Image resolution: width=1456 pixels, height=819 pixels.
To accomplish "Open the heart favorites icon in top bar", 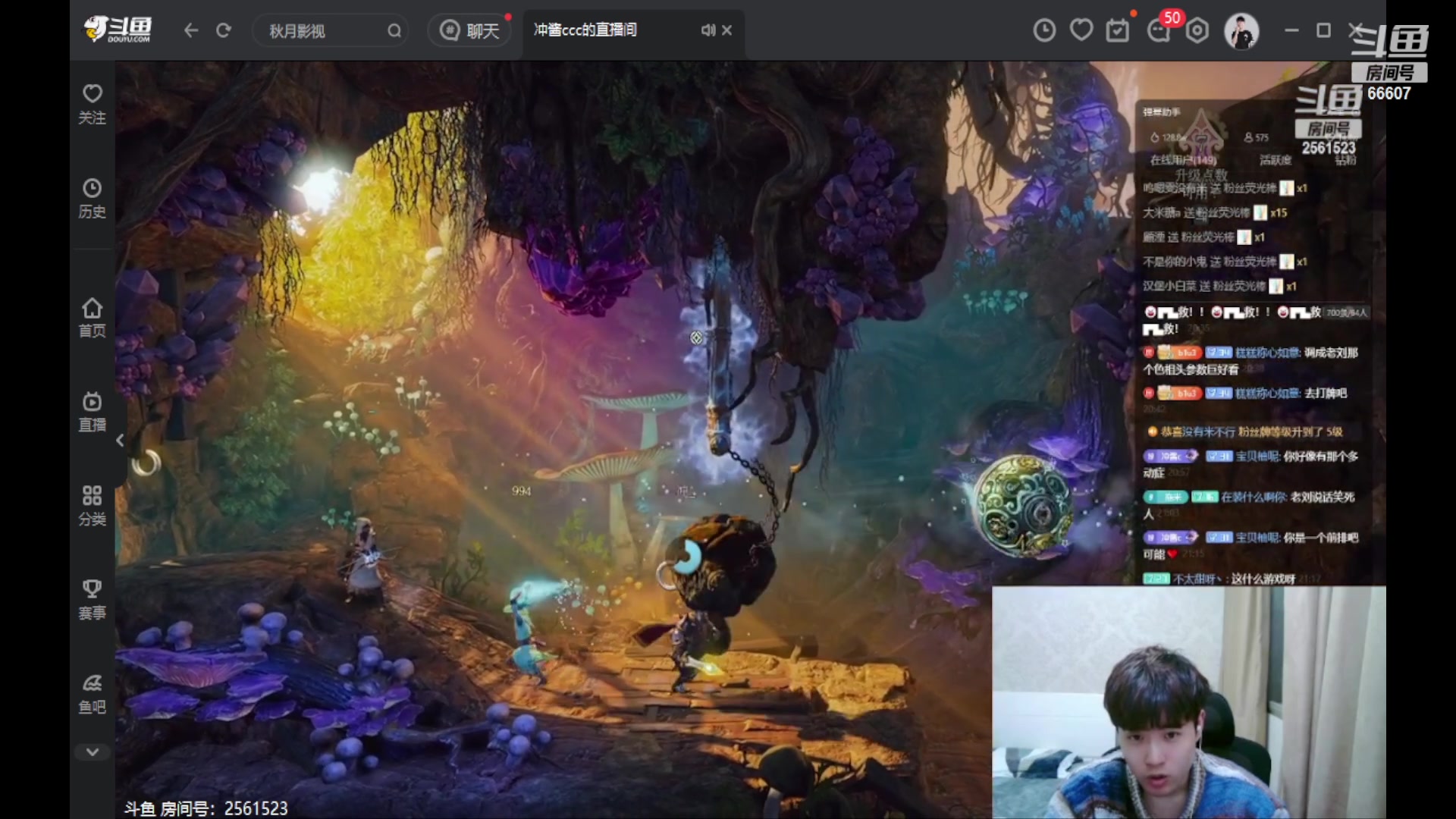I will click(1081, 30).
